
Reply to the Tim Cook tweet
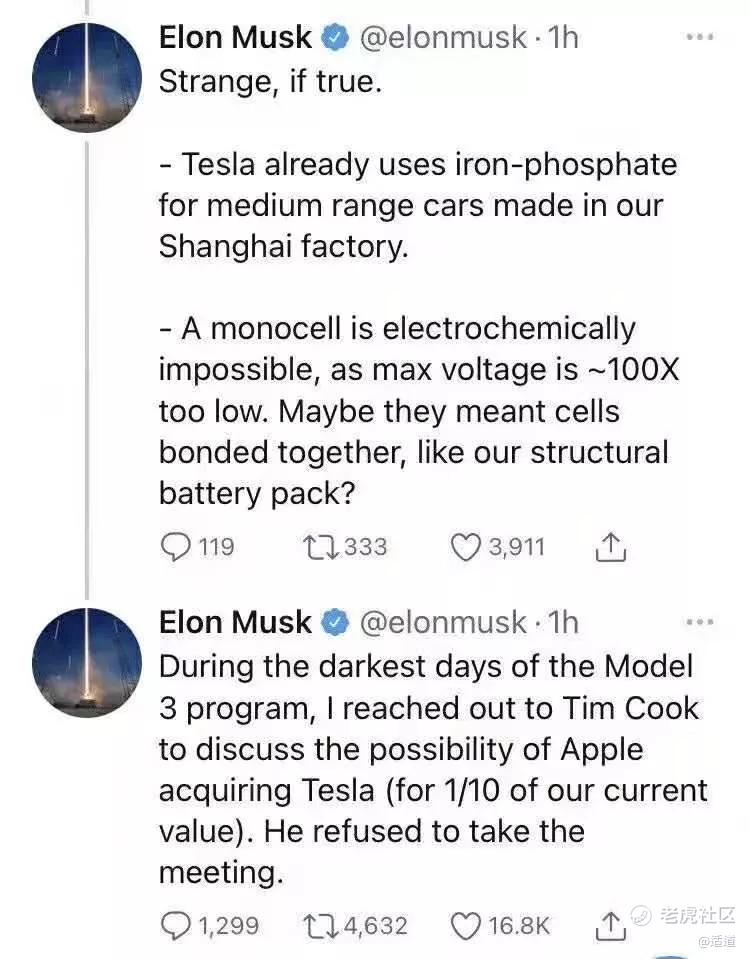[x=176, y=926]
